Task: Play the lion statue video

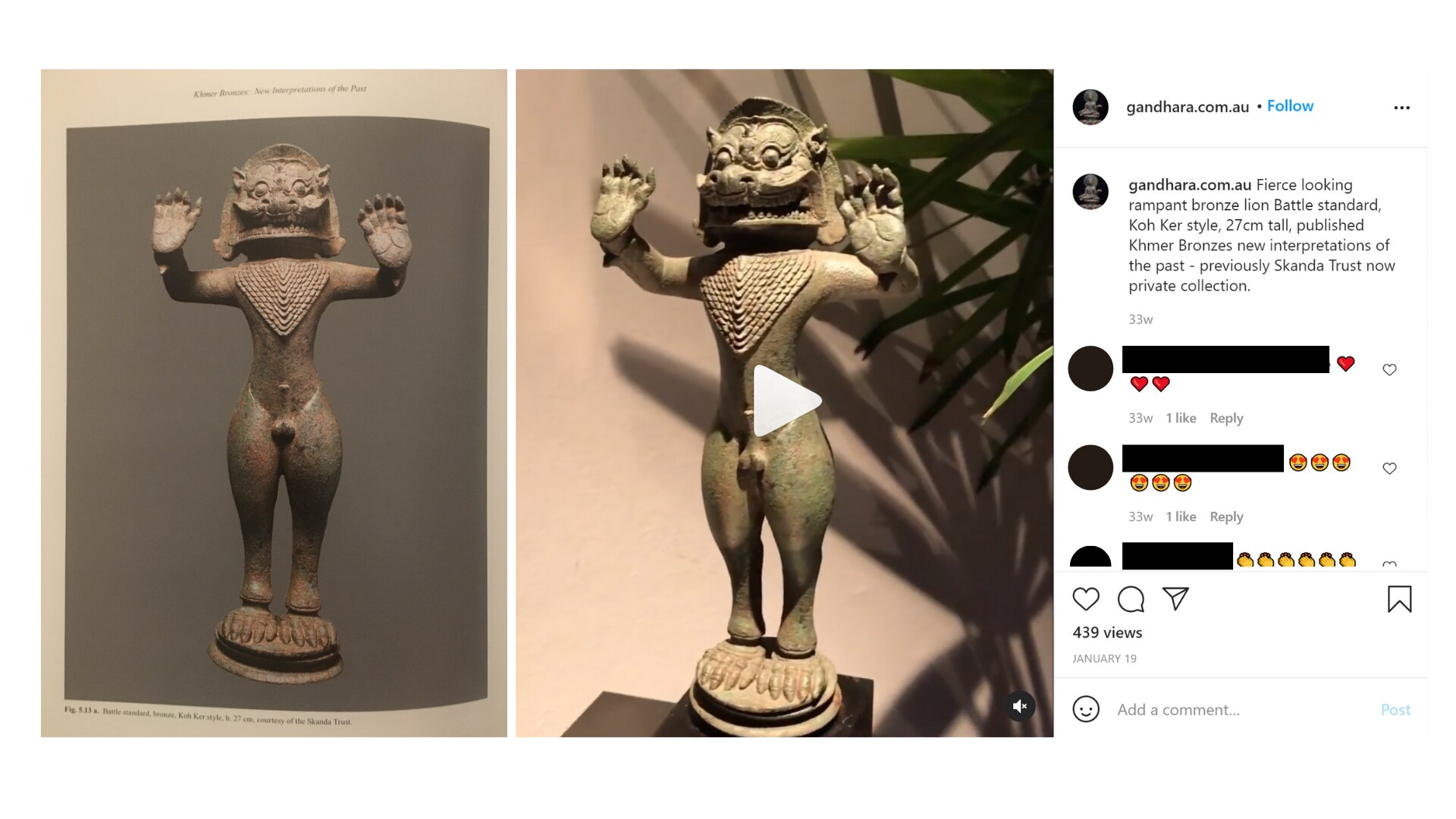Action: click(786, 400)
